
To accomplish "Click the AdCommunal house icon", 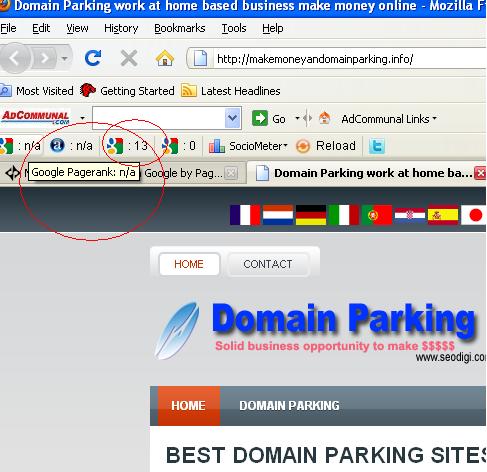I will point(324,118).
